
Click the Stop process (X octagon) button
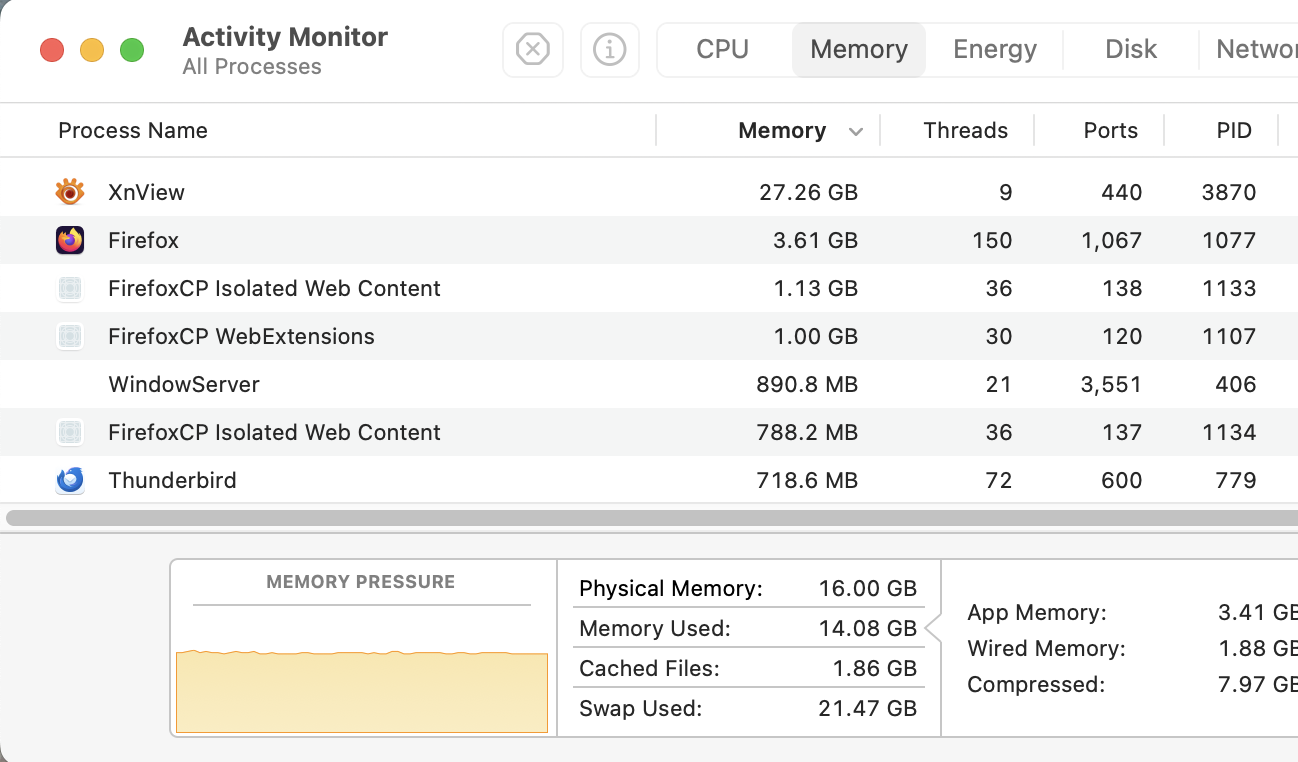[533, 49]
